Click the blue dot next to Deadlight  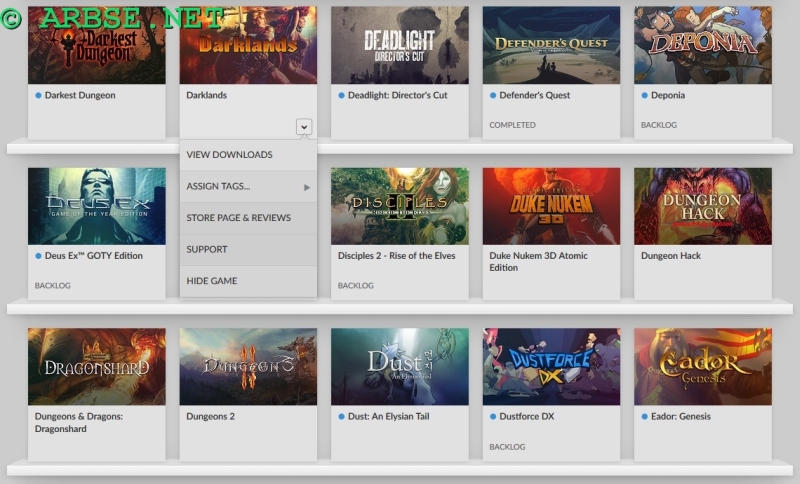341,95
